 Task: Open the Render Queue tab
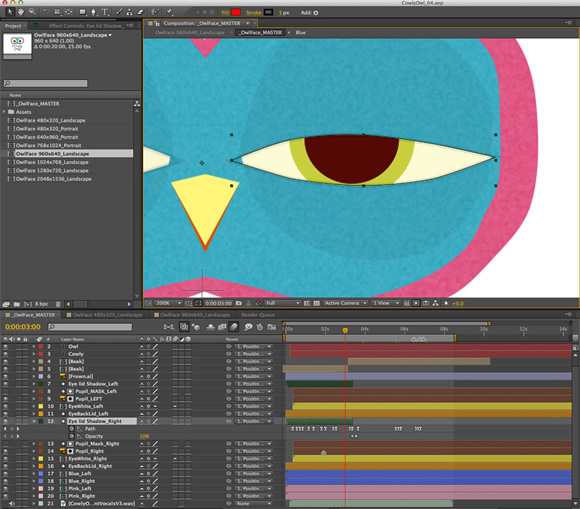258,315
